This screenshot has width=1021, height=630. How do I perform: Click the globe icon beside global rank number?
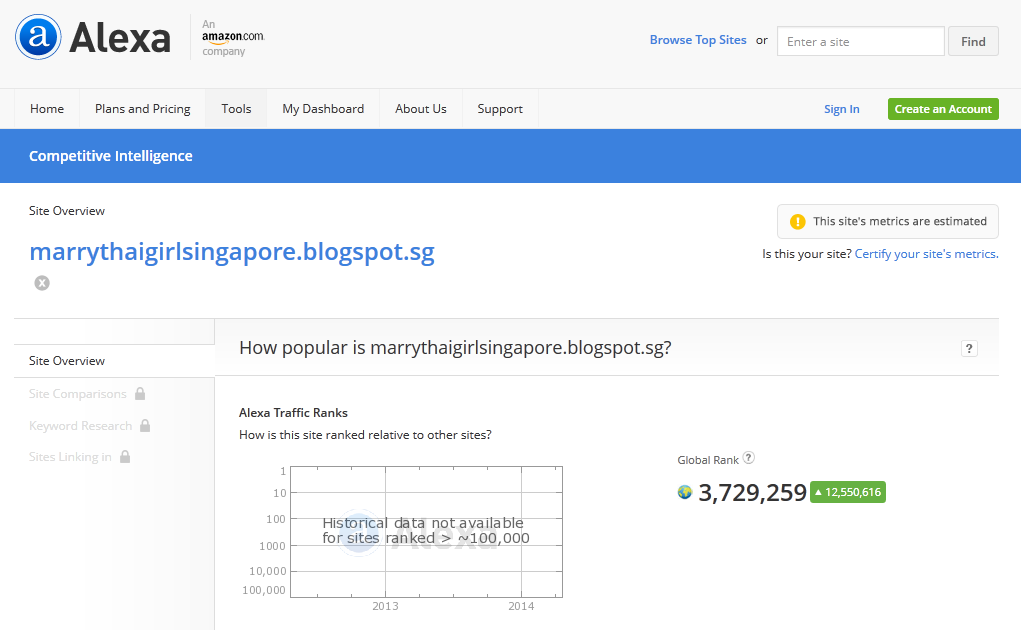click(x=684, y=492)
